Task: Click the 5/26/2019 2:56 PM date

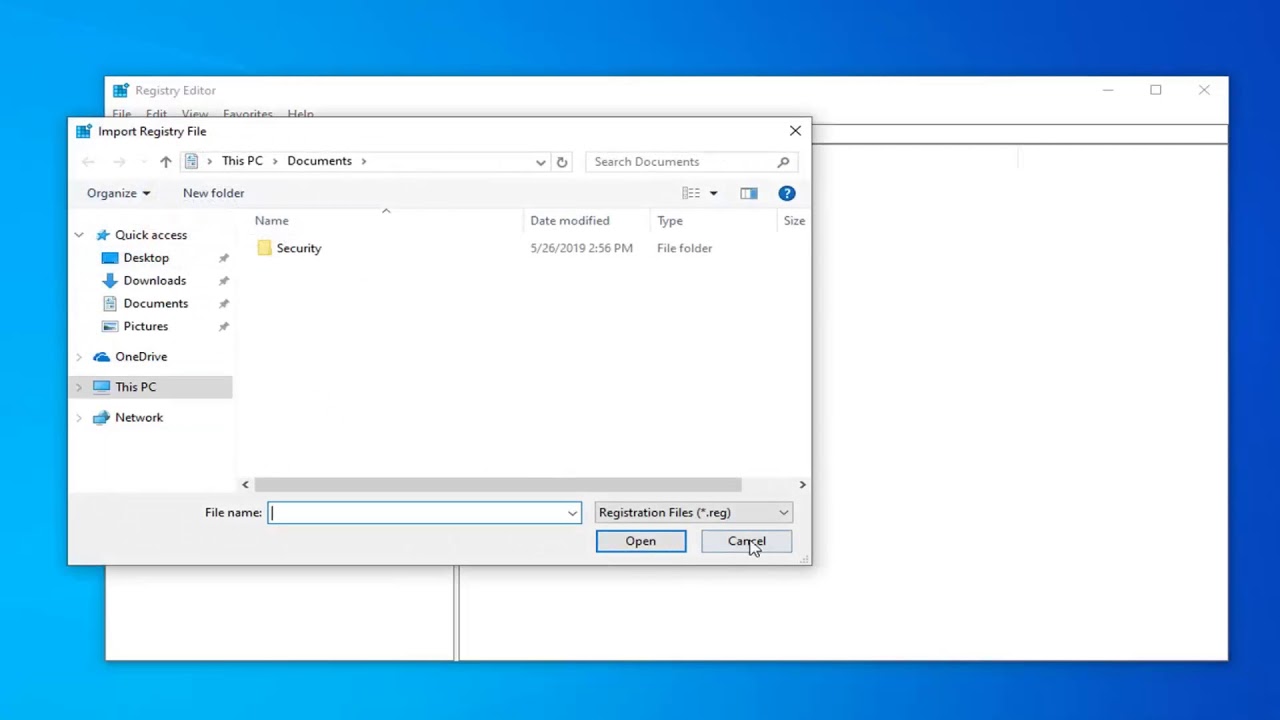Action: (581, 248)
